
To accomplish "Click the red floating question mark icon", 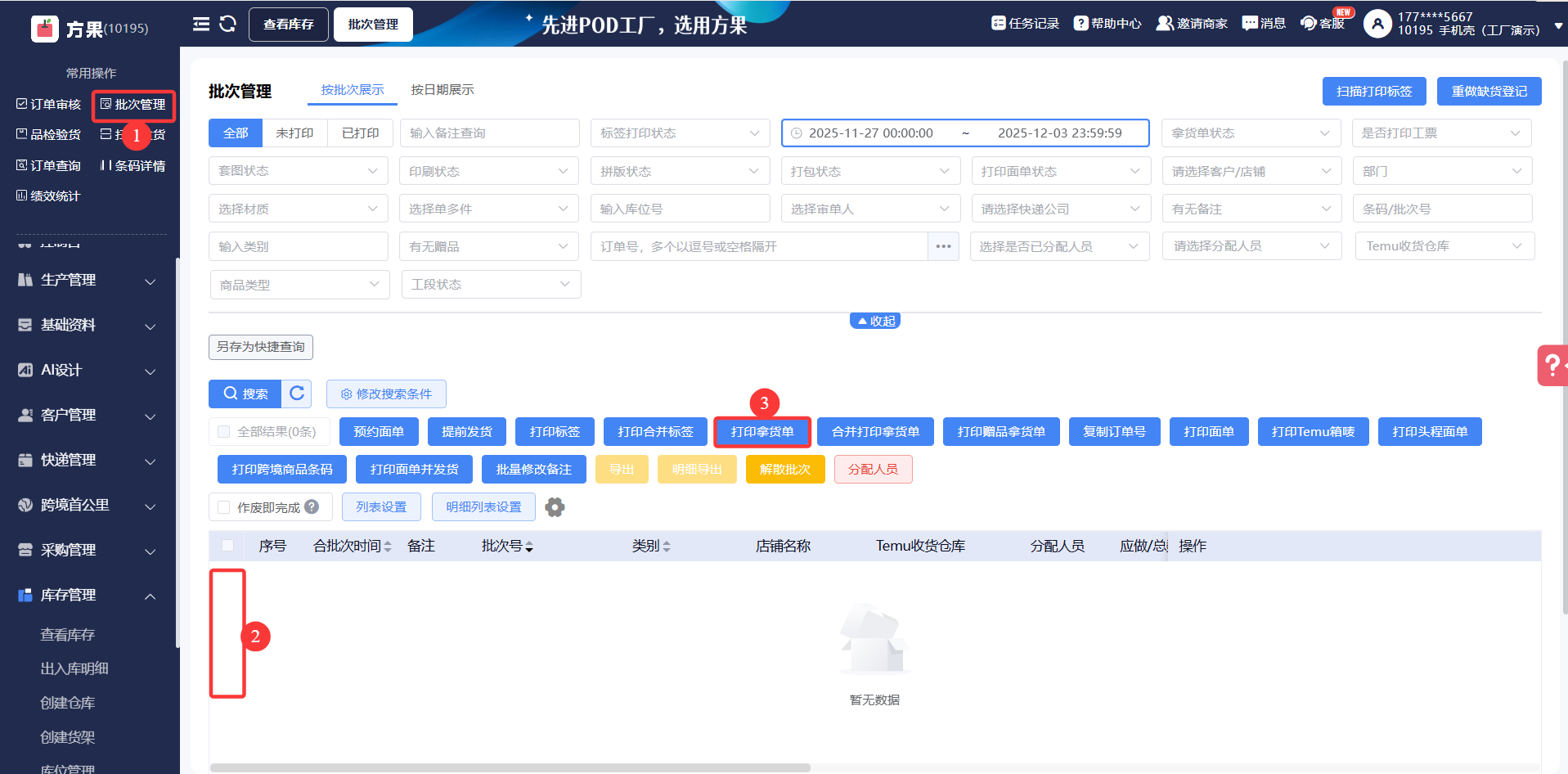I will pyautogui.click(x=1552, y=365).
